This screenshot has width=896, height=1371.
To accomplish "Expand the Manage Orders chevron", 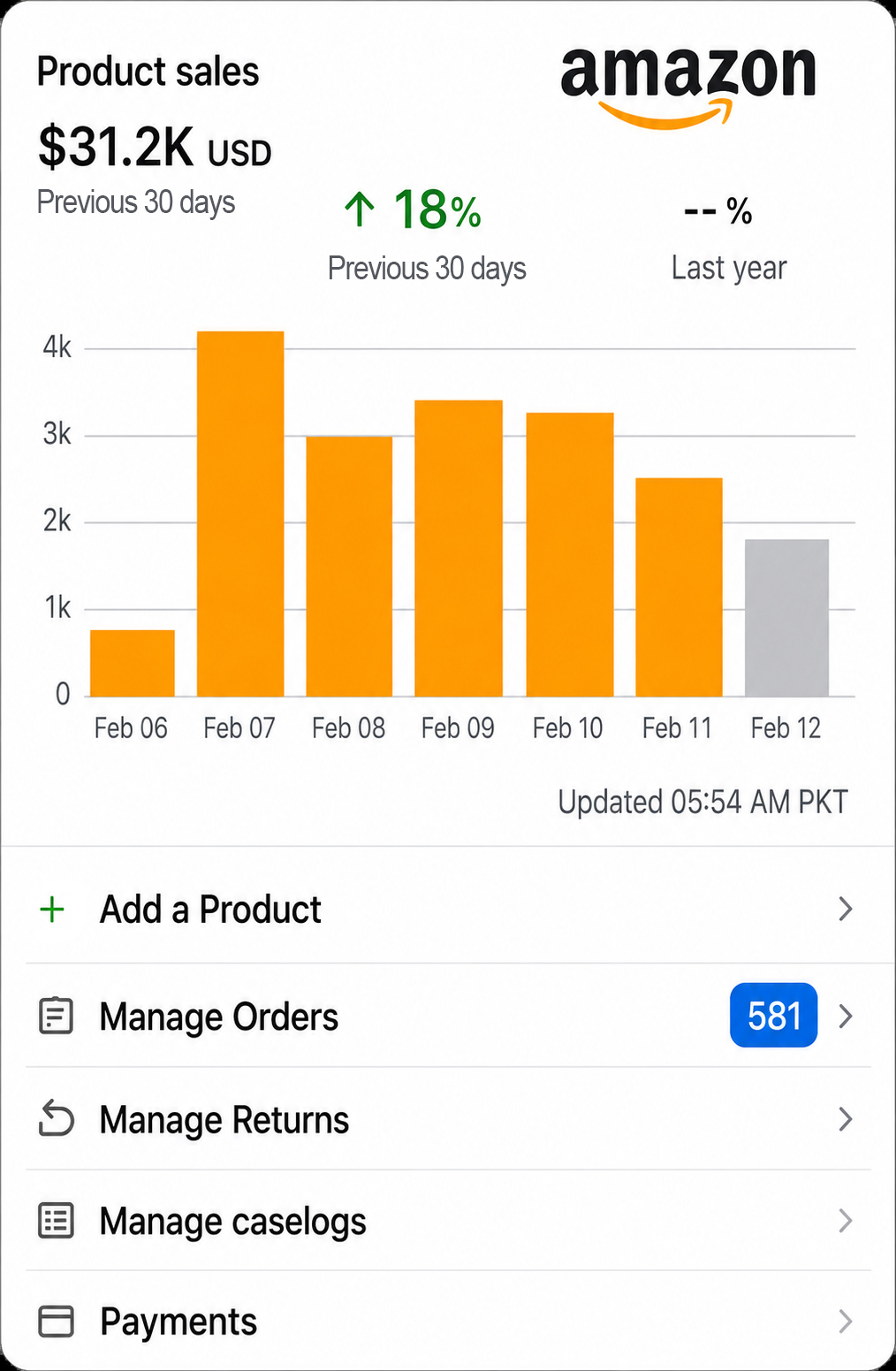I will 845,1016.
